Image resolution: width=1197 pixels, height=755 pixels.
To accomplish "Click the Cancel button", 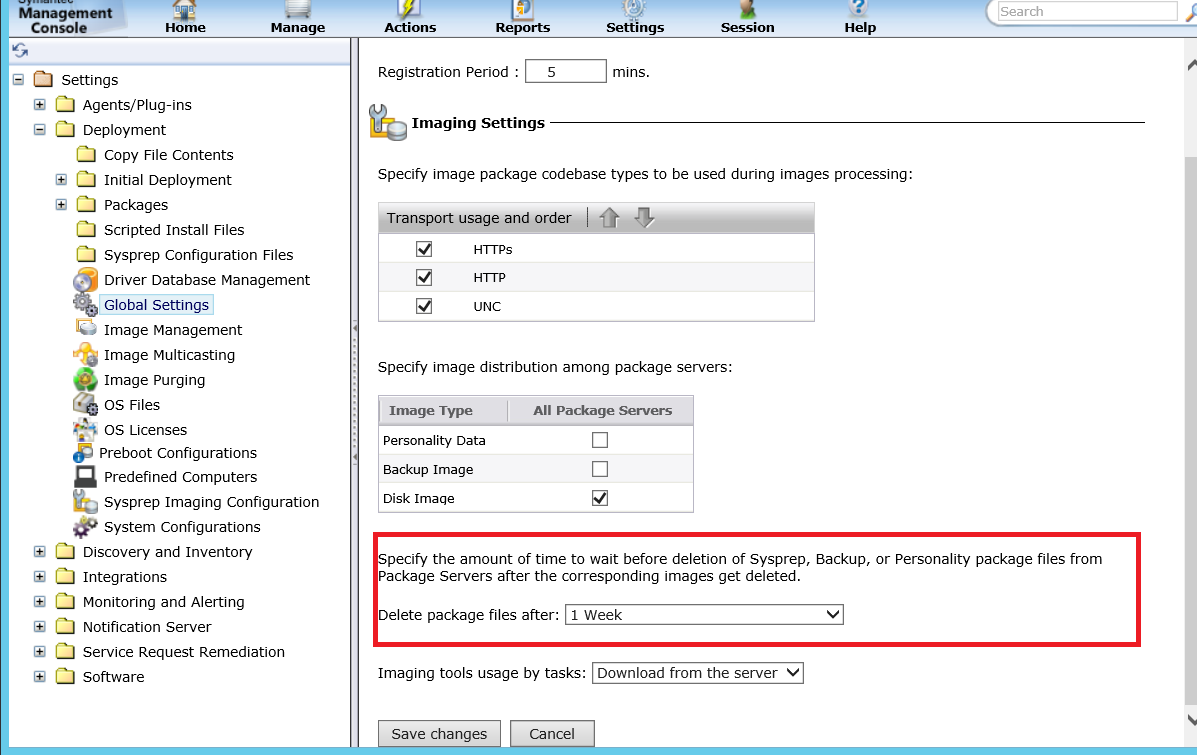I will coord(552,734).
